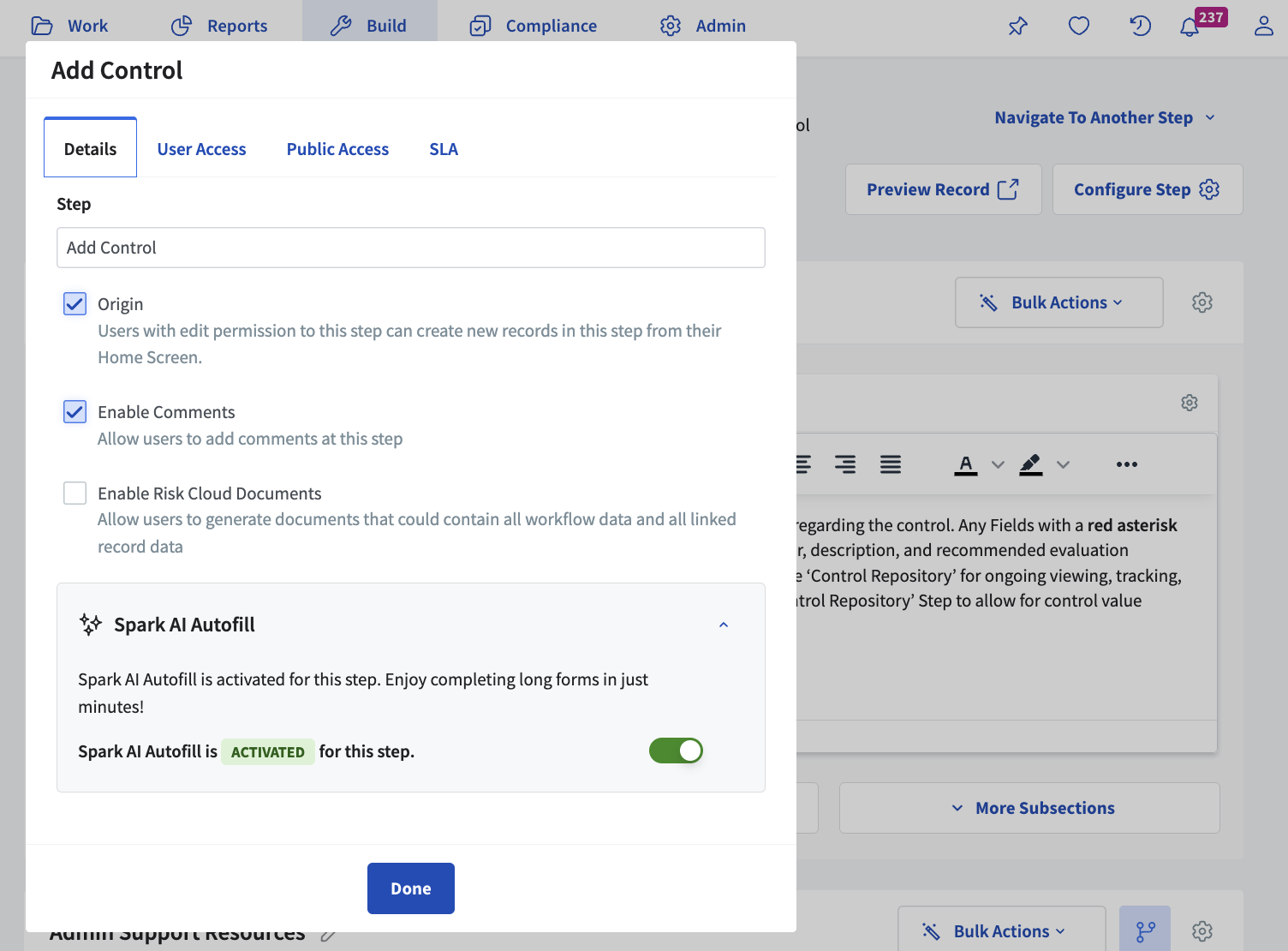Check Enable Risk Cloud Documents
Image resolution: width=1288 pixels, height=951 pixels.
pyautogui.click(x=75, y=493)
